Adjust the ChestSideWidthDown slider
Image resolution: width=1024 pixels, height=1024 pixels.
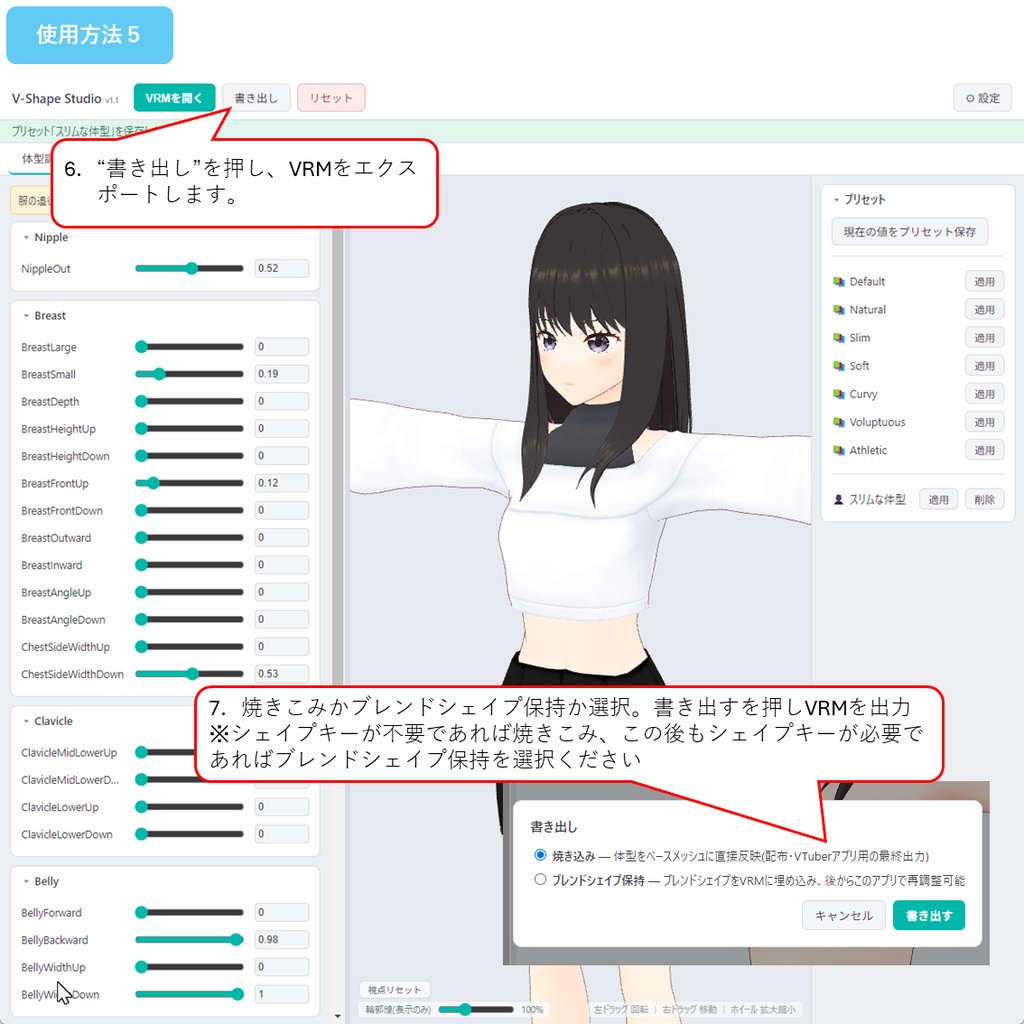coord(189,674)
